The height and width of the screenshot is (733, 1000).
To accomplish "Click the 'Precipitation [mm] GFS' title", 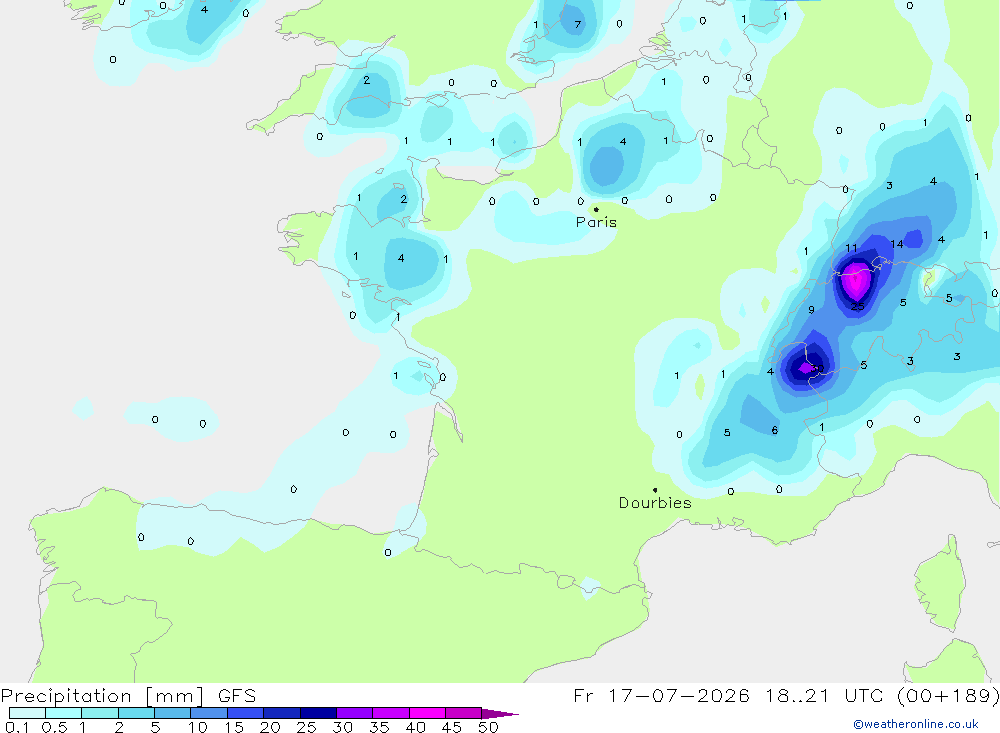I will (x=128, y=695).
